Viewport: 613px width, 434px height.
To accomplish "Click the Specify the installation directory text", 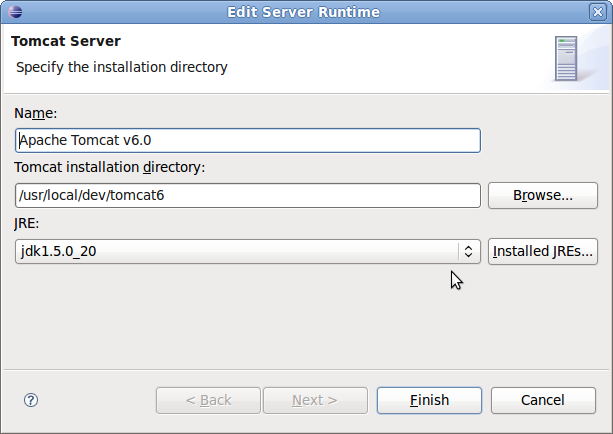I will [x=122, y=67].
